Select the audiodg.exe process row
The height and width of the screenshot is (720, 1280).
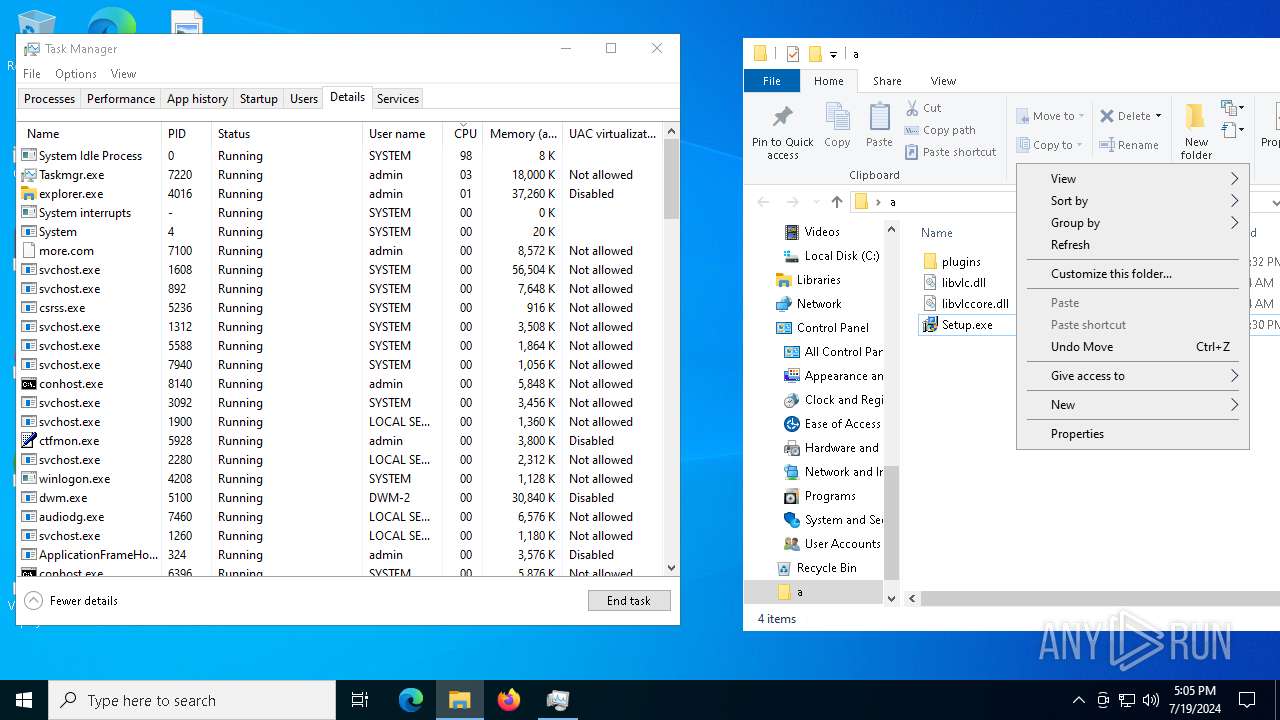(x=340, y=517)
